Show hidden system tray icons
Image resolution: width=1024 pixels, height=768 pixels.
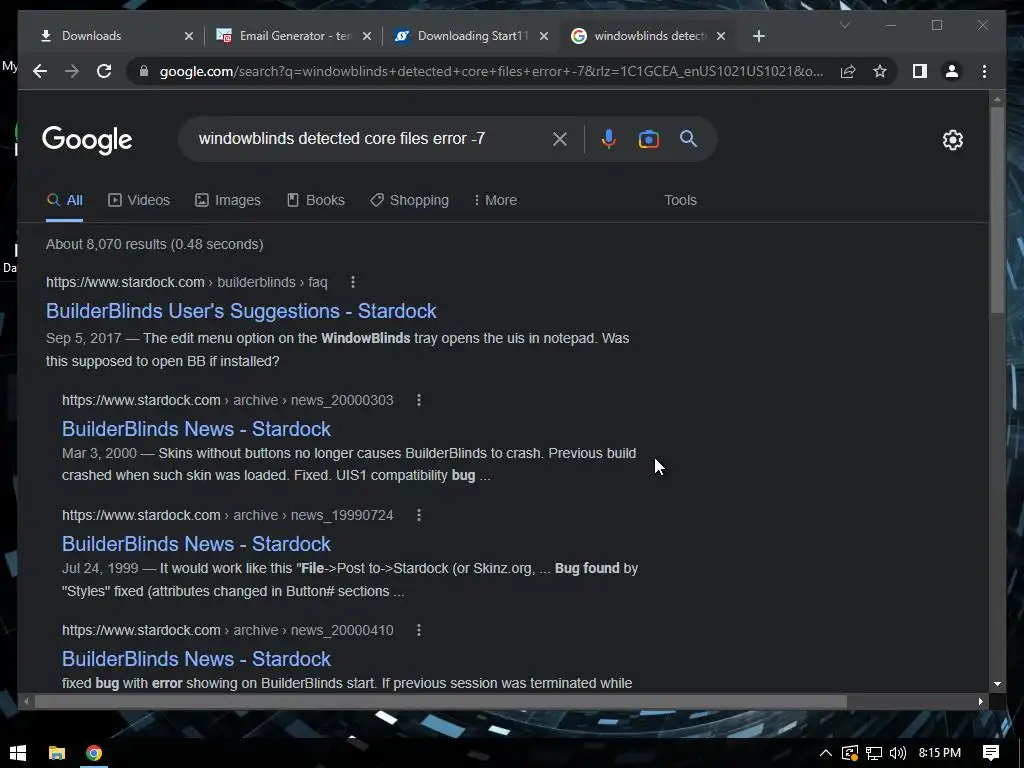click(825, 753)
